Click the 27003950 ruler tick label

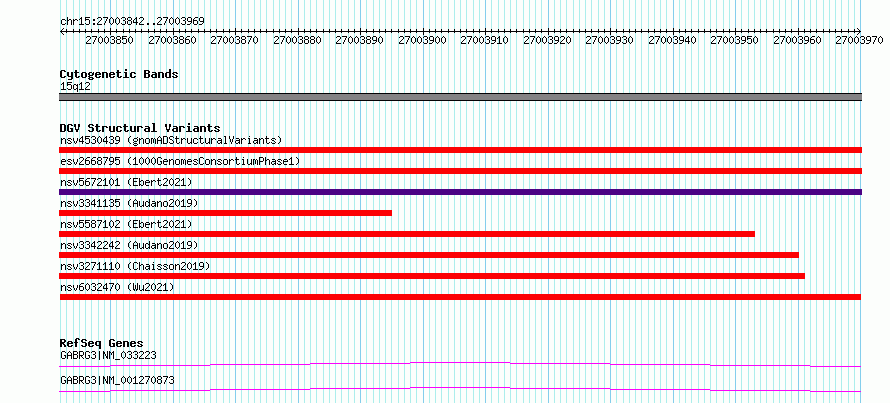(734, 41)
